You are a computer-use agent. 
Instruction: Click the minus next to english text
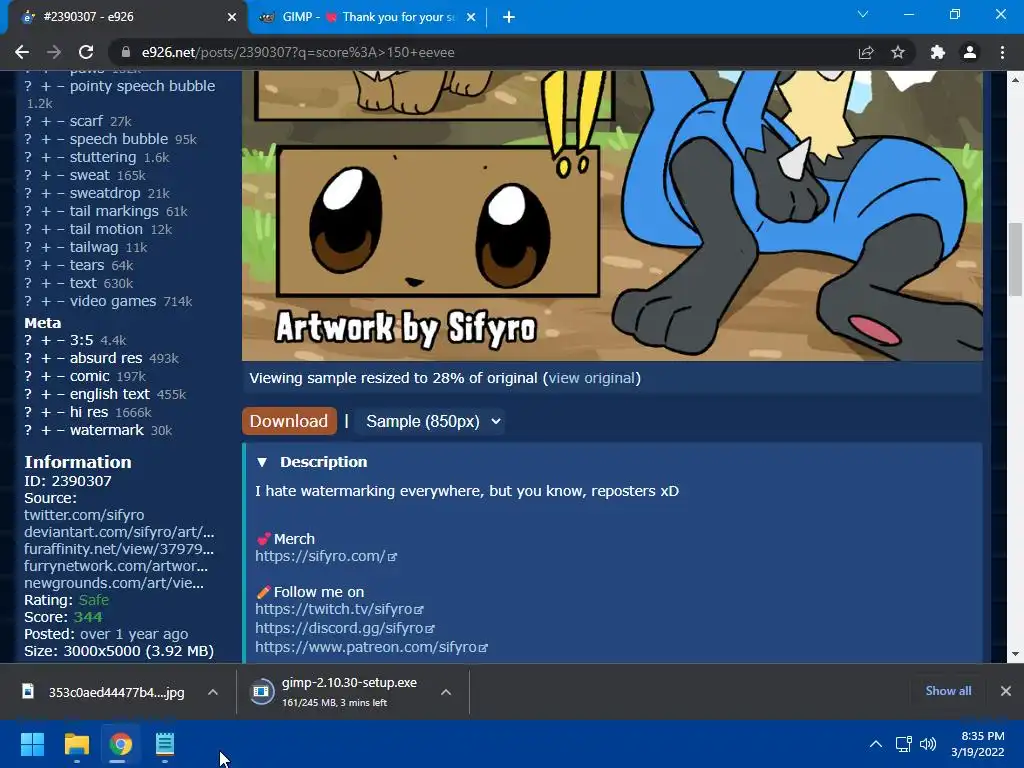pos(60,394)
